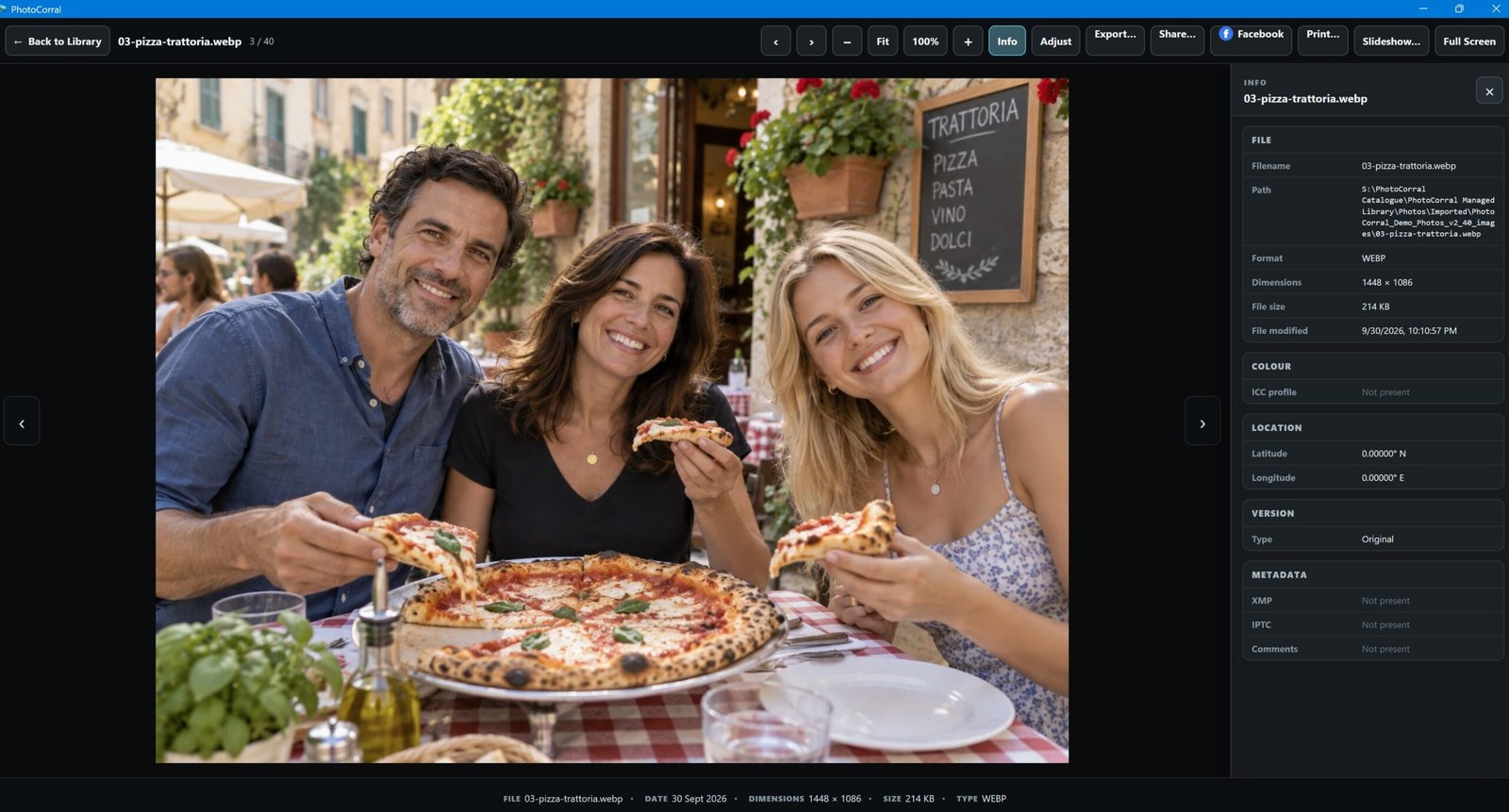
Task: Close the Info panel
Action: [x=1489, y=91]
